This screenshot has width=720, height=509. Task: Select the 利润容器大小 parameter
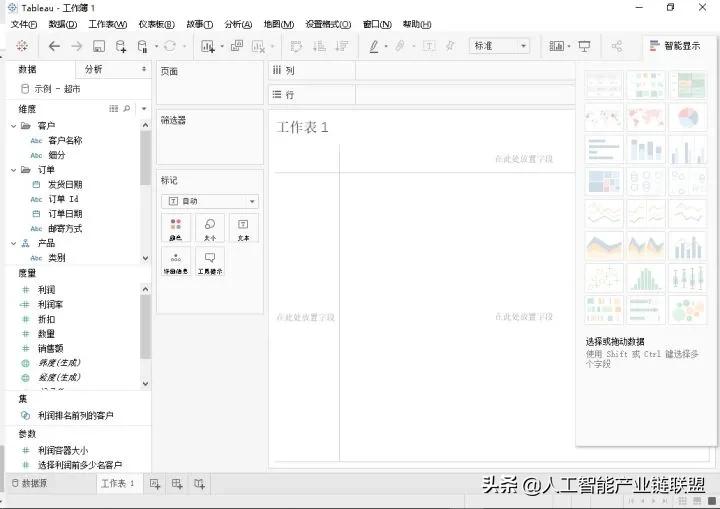coord(63,451)
